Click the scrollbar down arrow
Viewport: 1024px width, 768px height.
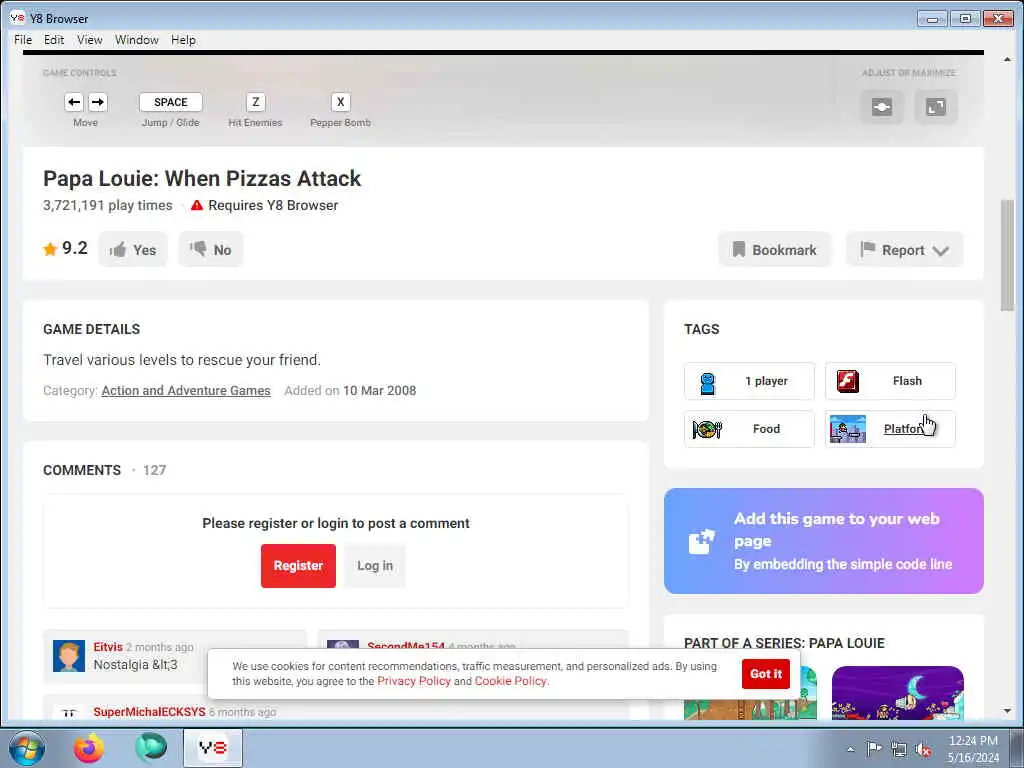(1007, 711)
